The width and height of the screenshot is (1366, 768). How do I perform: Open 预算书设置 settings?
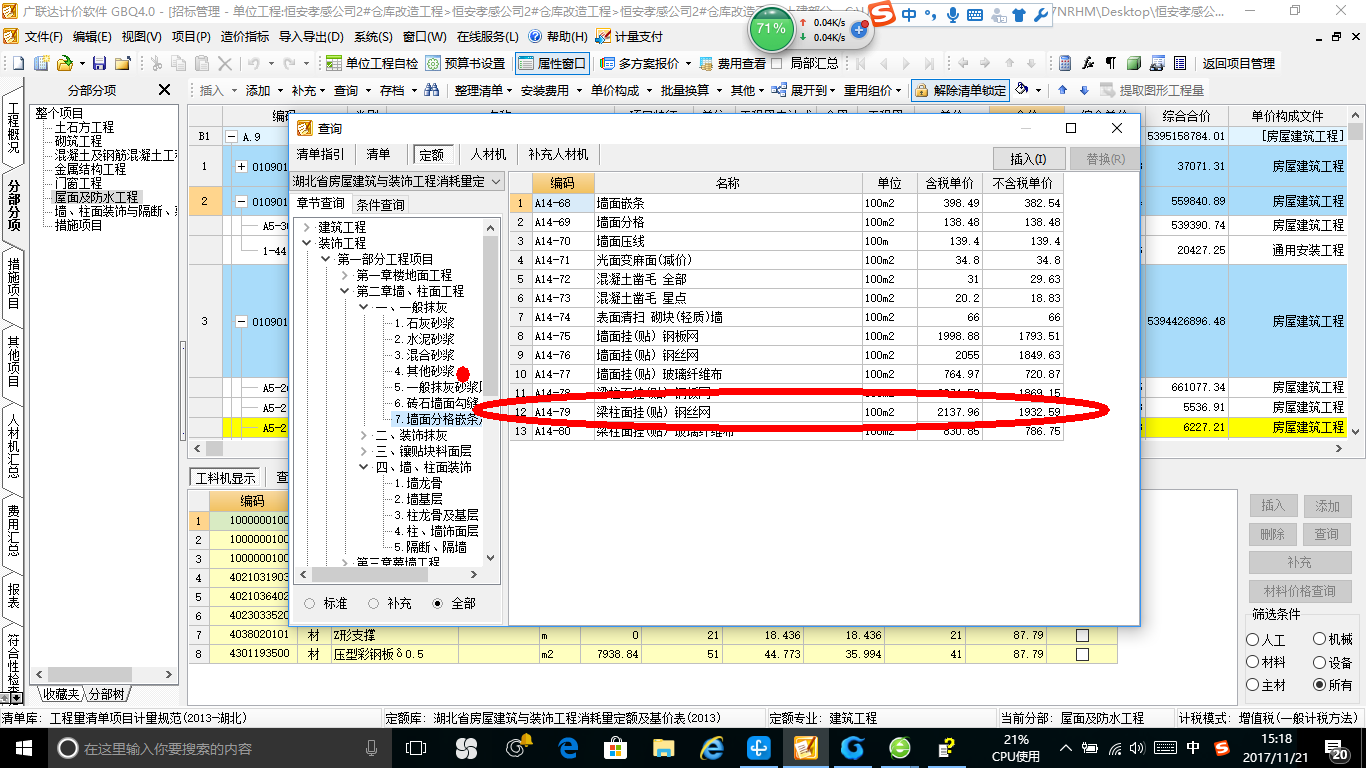(x=465, y=63)
